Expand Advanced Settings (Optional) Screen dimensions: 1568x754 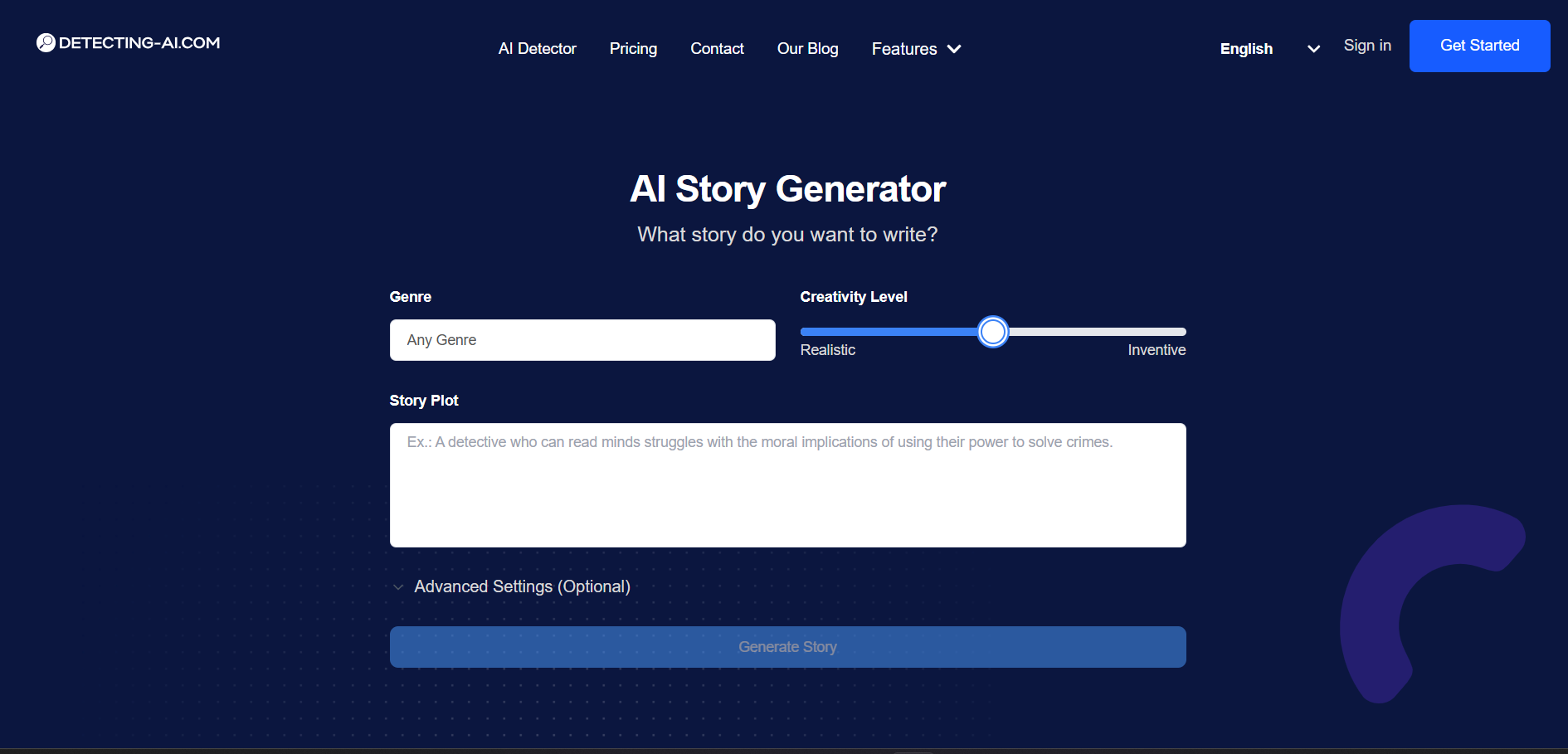pos(511,586)
